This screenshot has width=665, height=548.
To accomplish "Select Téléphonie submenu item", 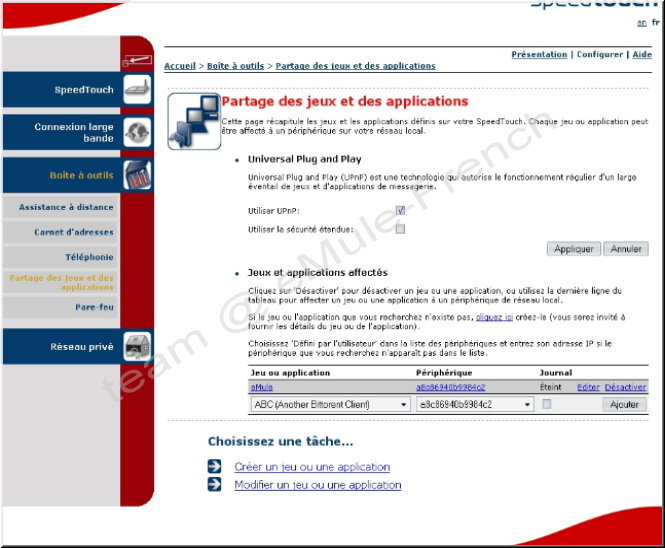I will point(60,257).
